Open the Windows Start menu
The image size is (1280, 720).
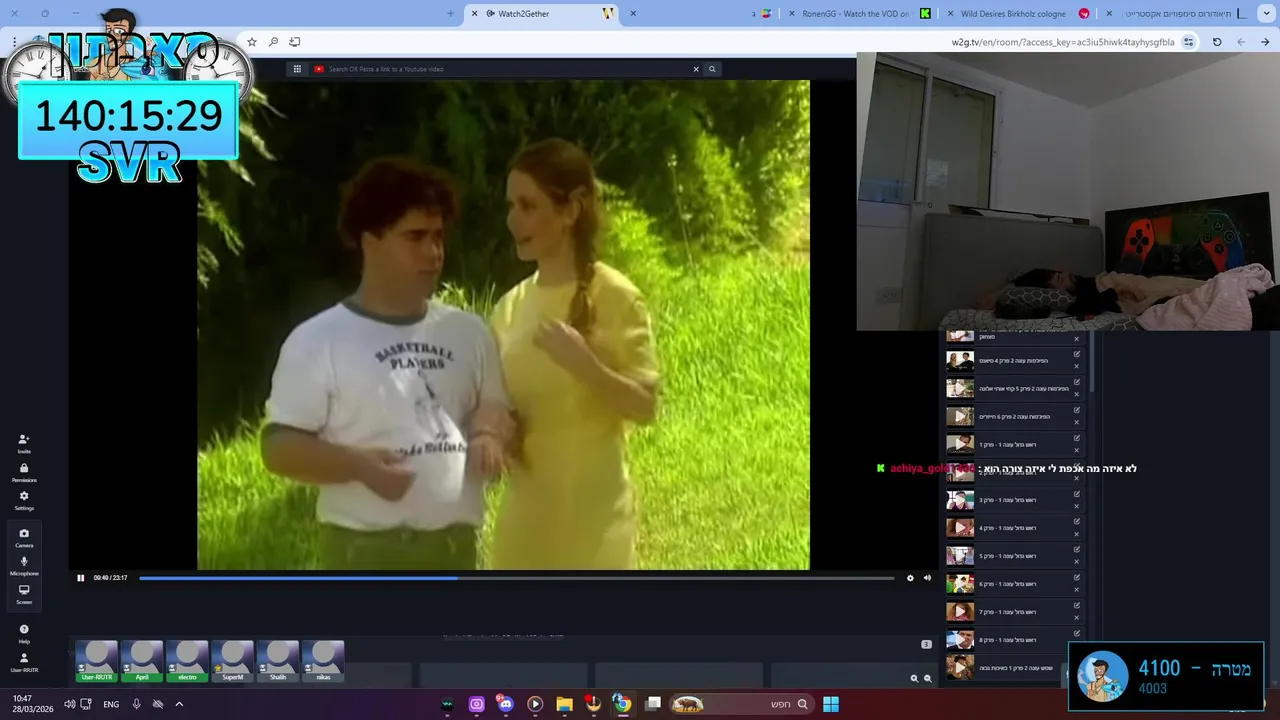point(831,704)
